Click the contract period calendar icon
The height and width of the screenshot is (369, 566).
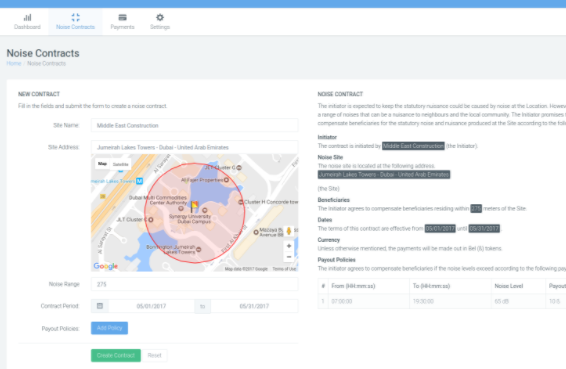coord(100,306)
